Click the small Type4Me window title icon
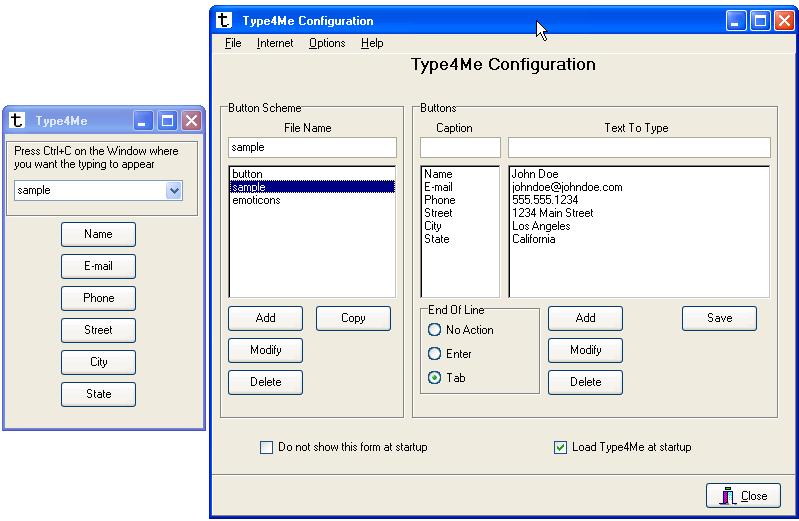Image resolution: width=799 pixels, height=521 pixels. pyautogui.click(x=17, y=120)
